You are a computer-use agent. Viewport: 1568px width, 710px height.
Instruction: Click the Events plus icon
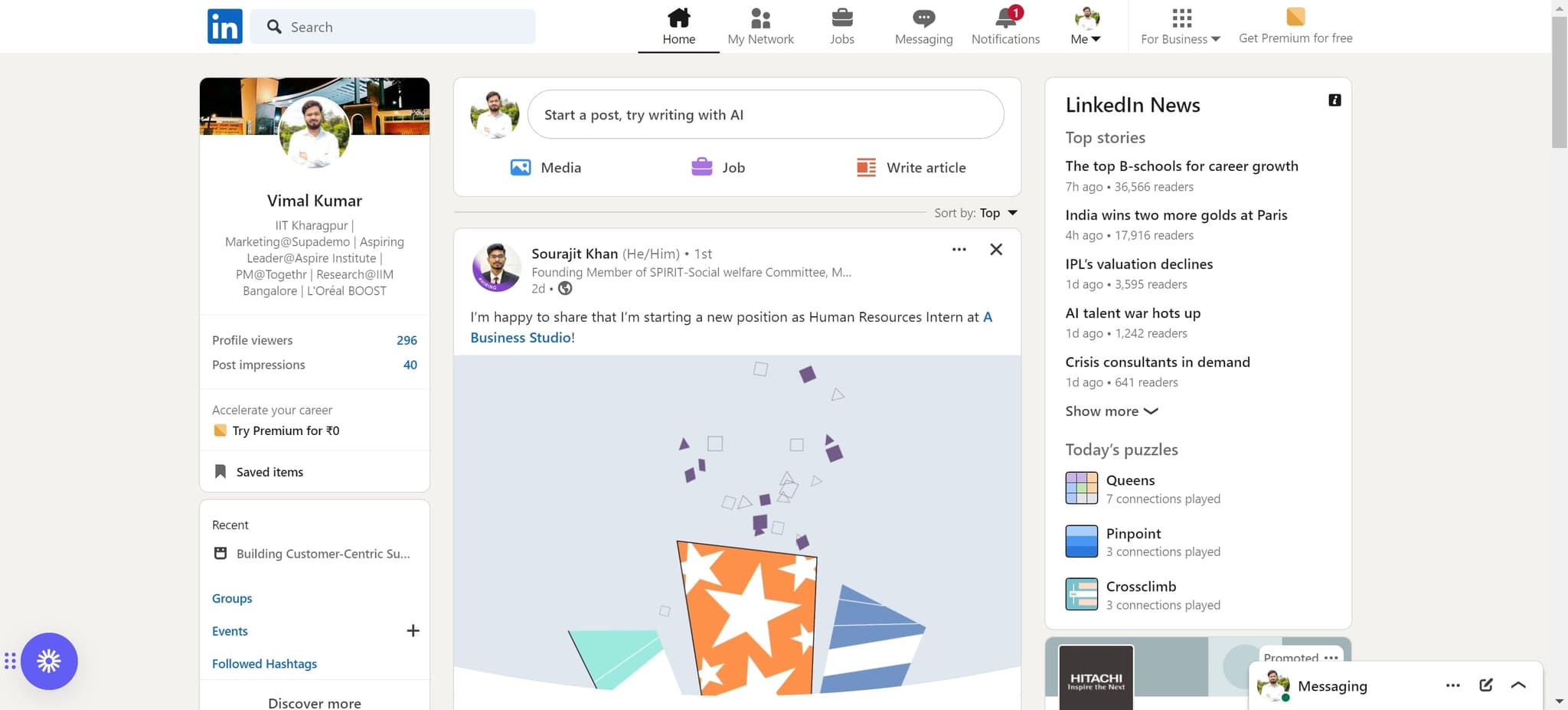413,630
